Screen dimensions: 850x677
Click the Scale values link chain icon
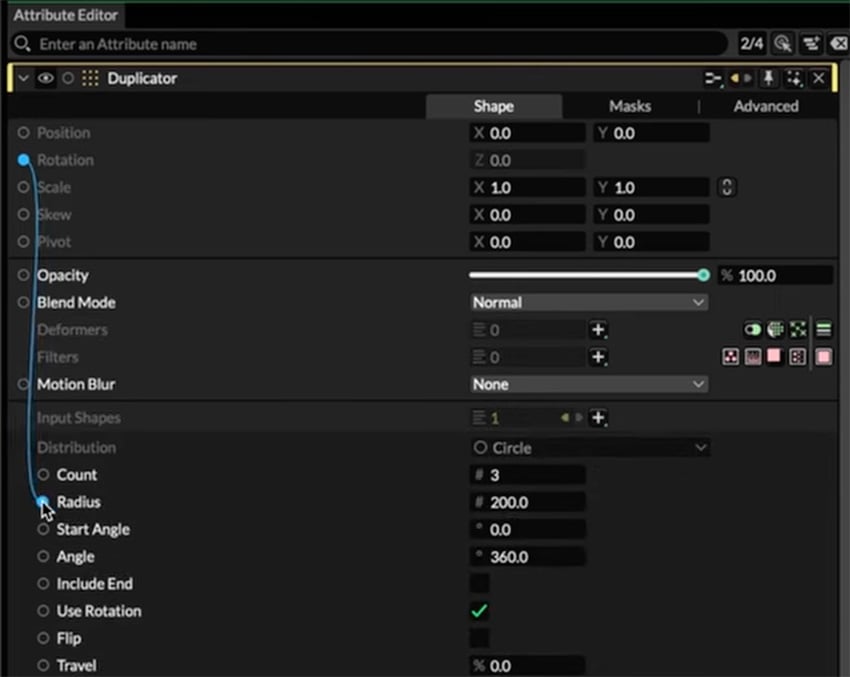[x=727, y=187]
